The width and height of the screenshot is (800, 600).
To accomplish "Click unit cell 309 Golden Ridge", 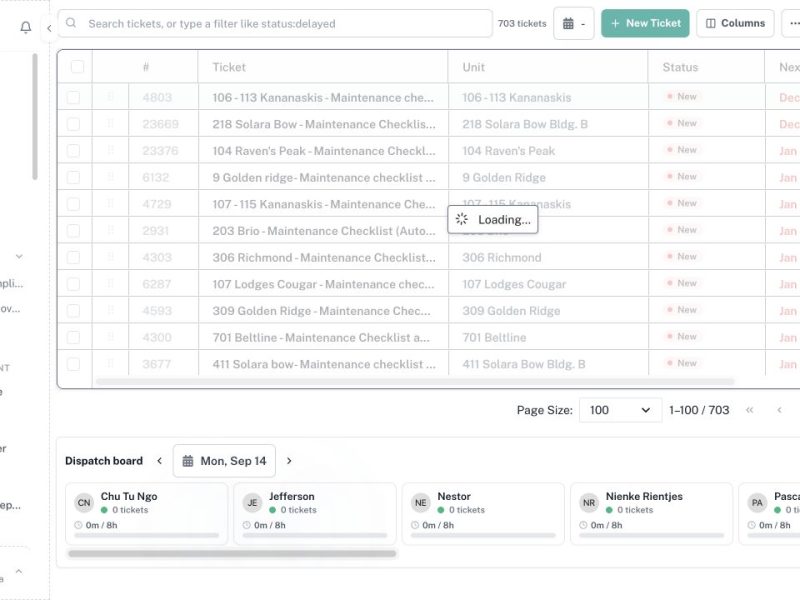I will [511, 311].
